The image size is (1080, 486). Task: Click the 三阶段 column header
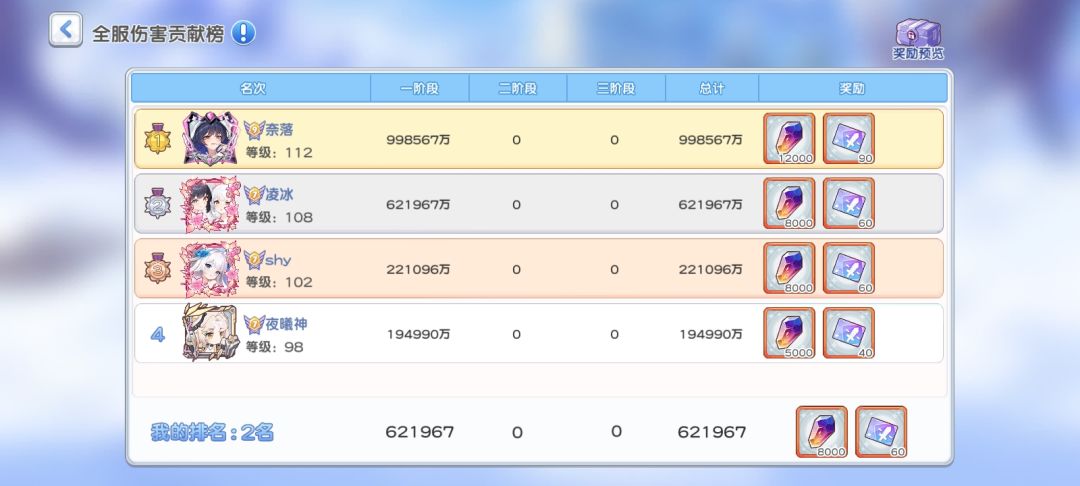[x=616, y=88]
